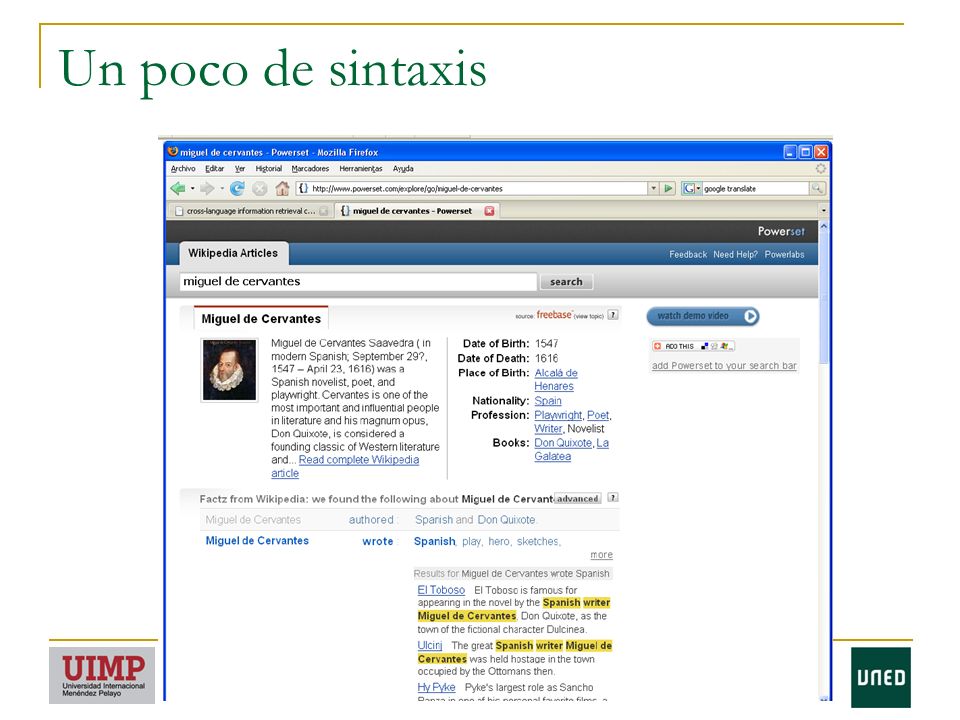
Task: Click the question mark icon next to advanced
Action: tap(613, 498)
